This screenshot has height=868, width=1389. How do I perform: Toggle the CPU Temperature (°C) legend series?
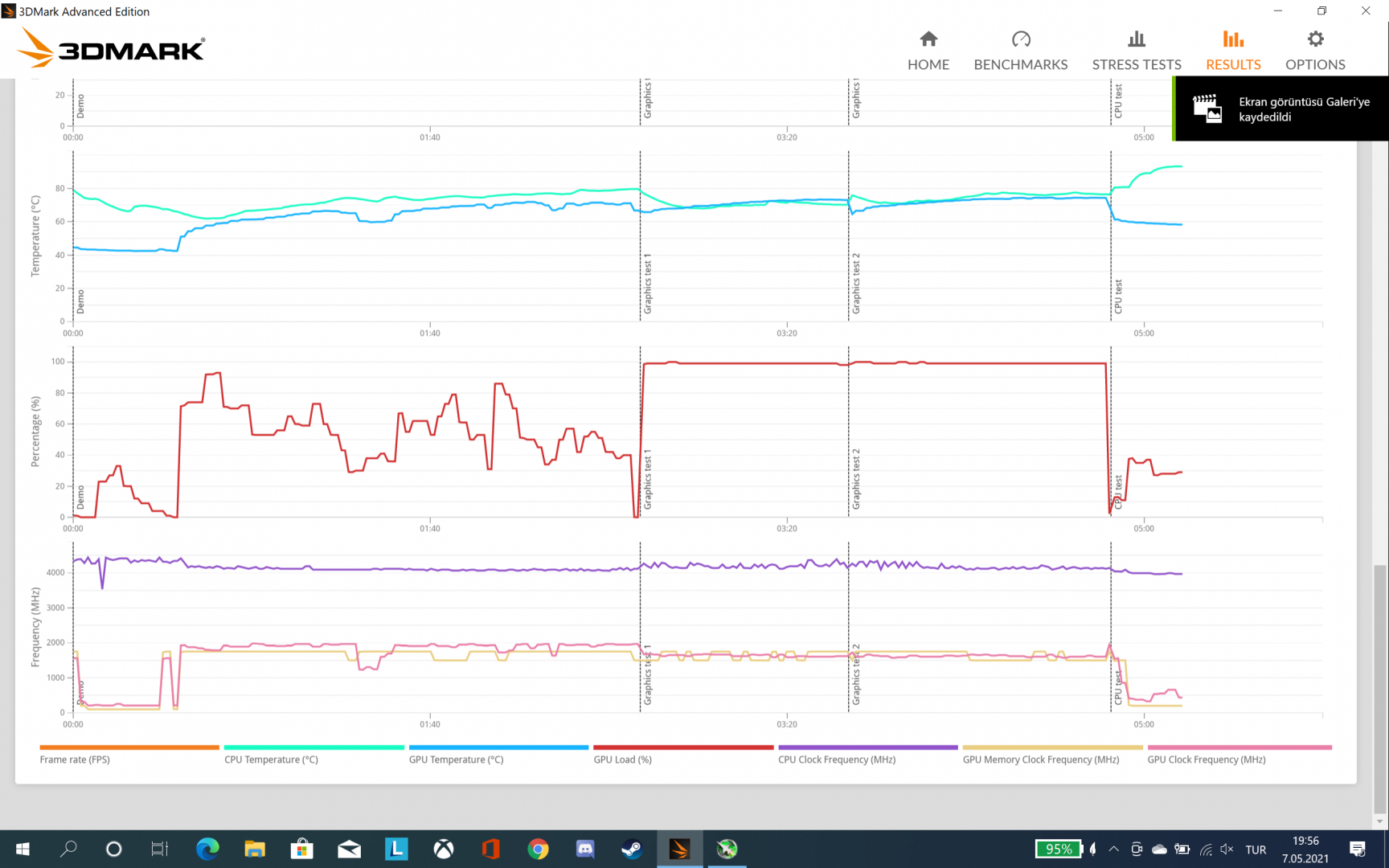click(313, 754)
